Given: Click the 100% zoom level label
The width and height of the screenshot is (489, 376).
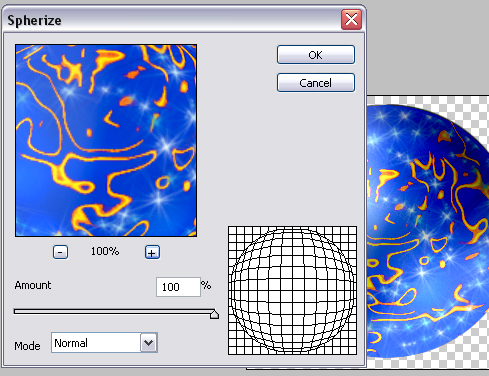Looking at the screenshot, I should 105,251.
